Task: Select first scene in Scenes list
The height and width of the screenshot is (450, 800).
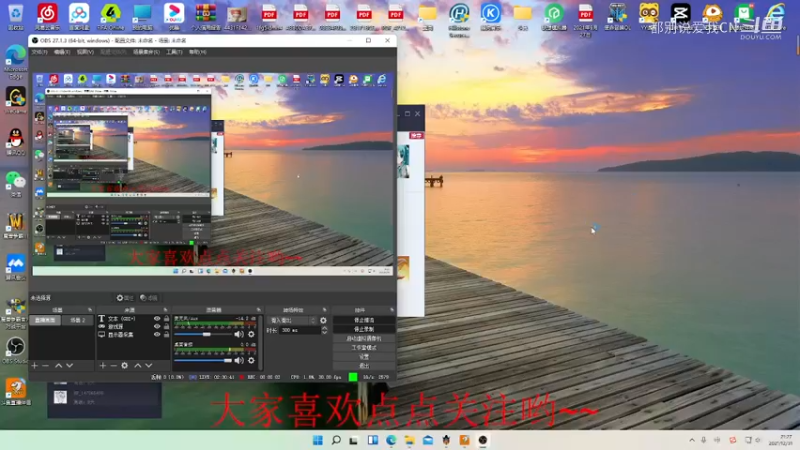Action: click(46, 320)
